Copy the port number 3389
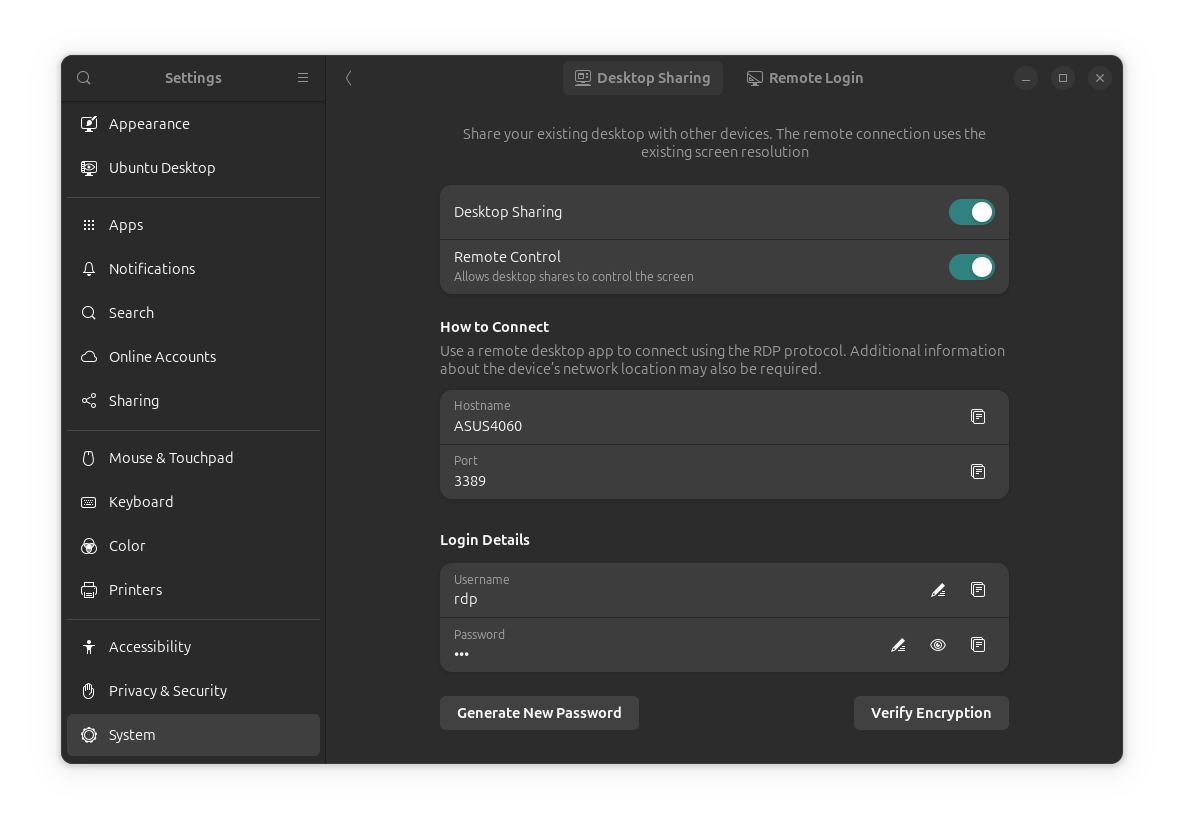Screen dimensions: 1184x831 978,471
